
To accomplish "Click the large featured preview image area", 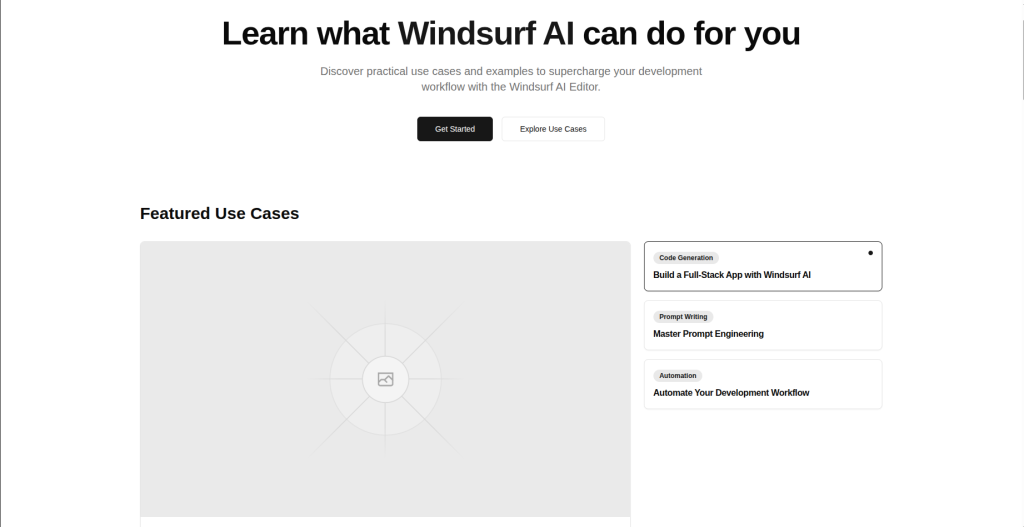I will (385, 379).
